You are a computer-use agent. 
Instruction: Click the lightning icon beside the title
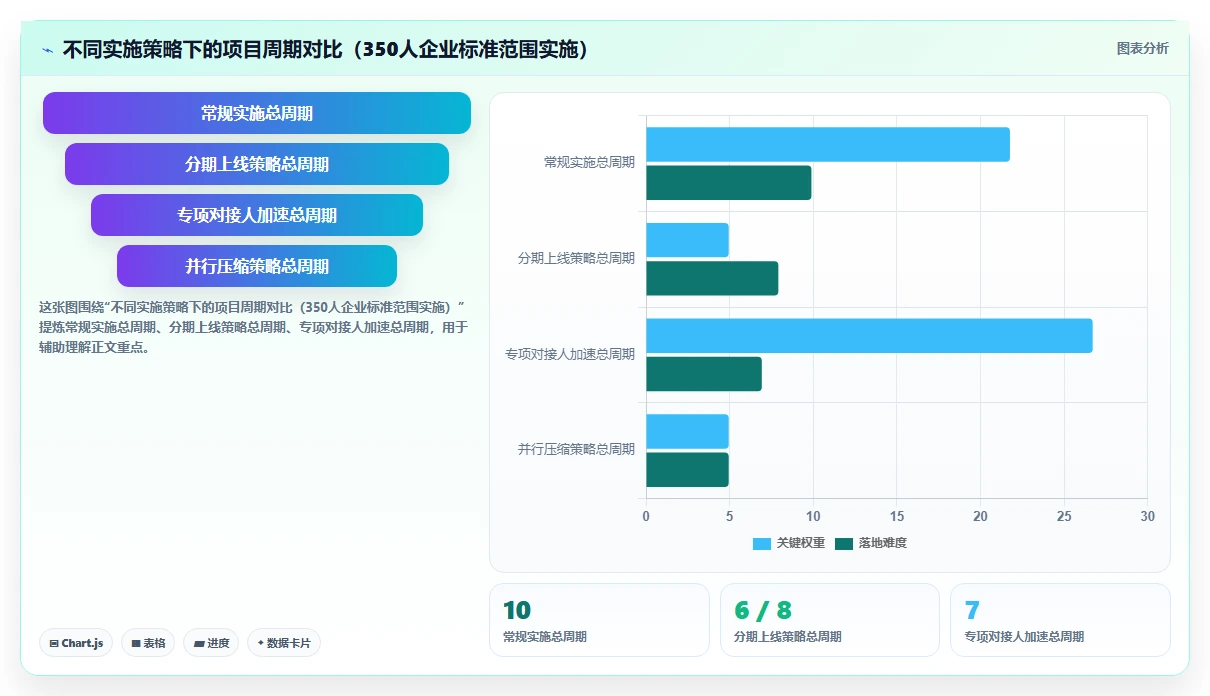click(x=47, y=49)
